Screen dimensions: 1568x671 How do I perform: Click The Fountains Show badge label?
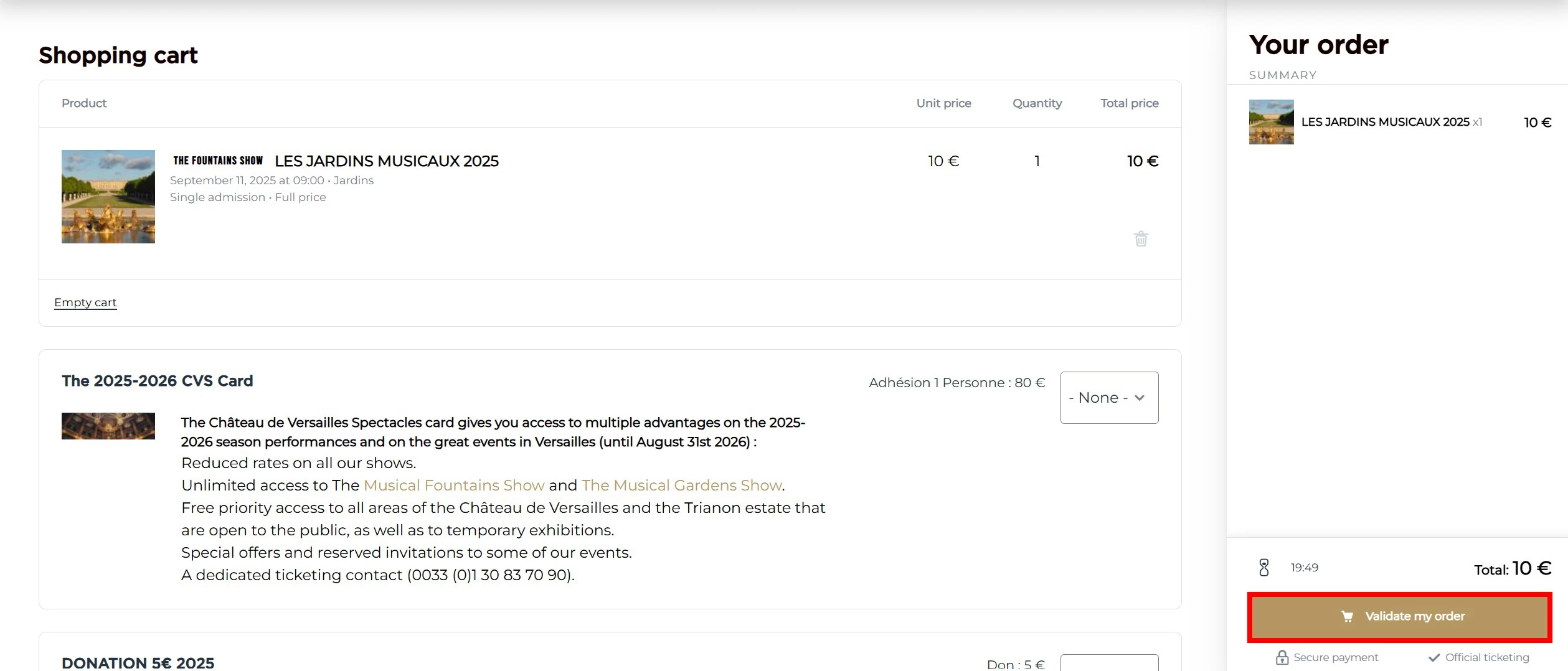click(218, 161)
